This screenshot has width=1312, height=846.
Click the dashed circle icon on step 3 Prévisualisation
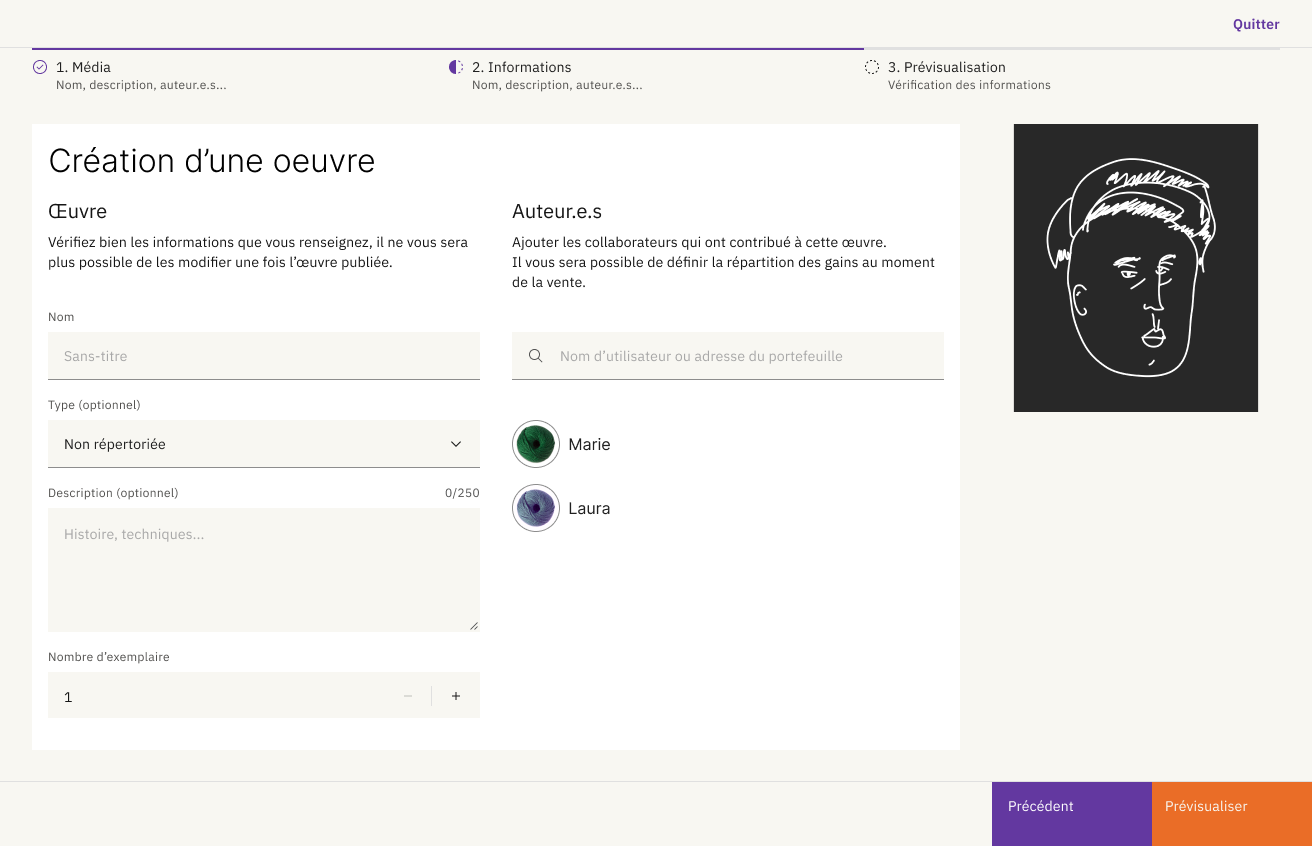(x=872, y=67)
